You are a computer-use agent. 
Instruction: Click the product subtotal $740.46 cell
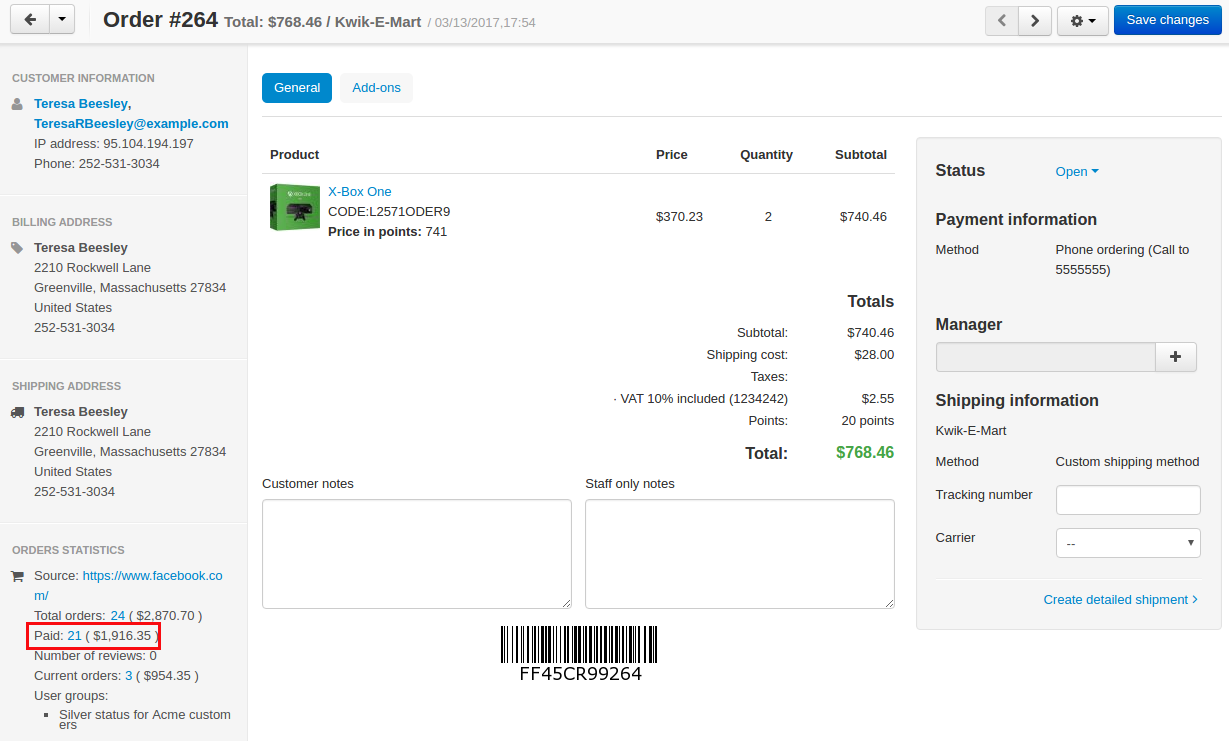863,217
